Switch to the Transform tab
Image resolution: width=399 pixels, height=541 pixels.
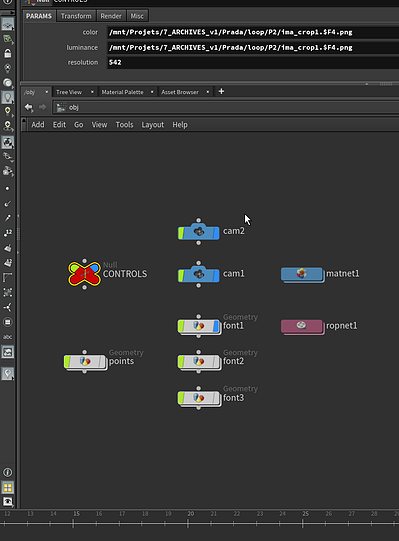[76, 16]
